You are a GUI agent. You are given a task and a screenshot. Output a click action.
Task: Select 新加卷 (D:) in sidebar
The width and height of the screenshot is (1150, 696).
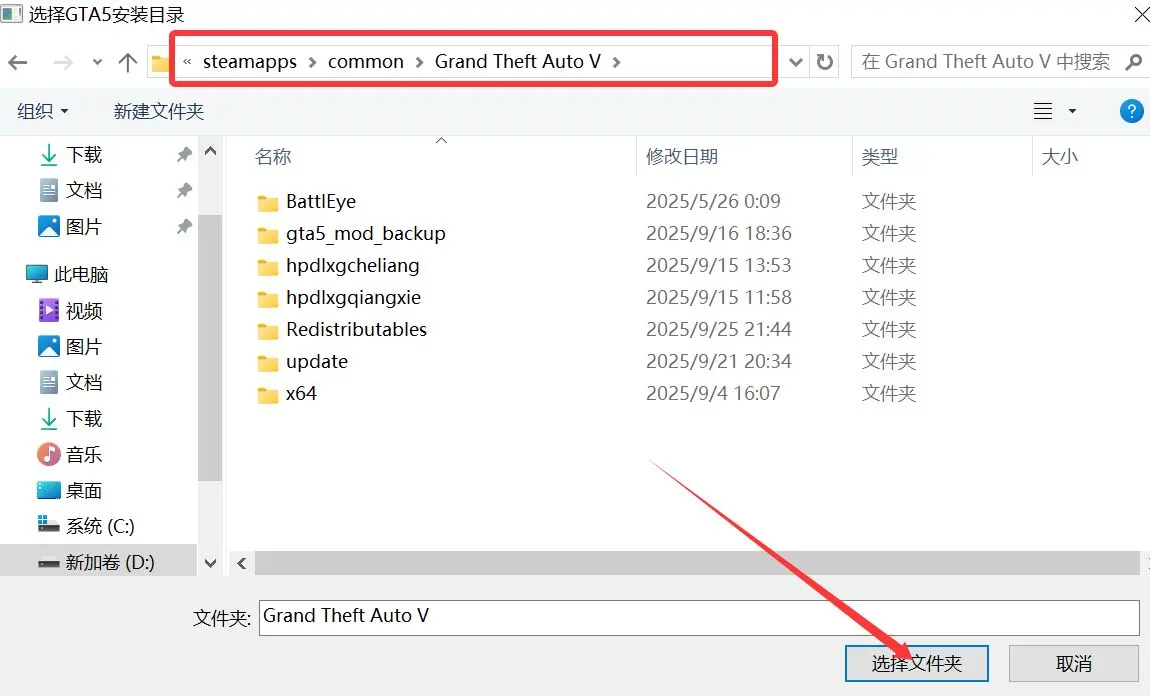pyautogui.click(x=110, y=562)
